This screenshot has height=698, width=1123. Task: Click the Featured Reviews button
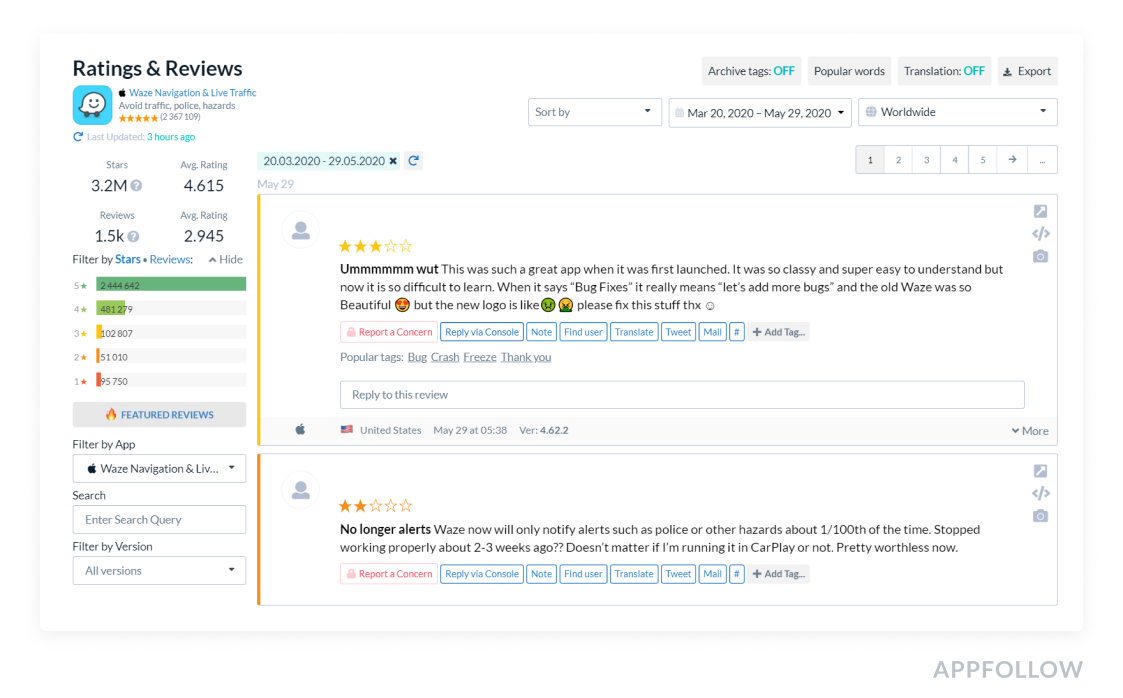pyautogui.click(x=159, y=415)
